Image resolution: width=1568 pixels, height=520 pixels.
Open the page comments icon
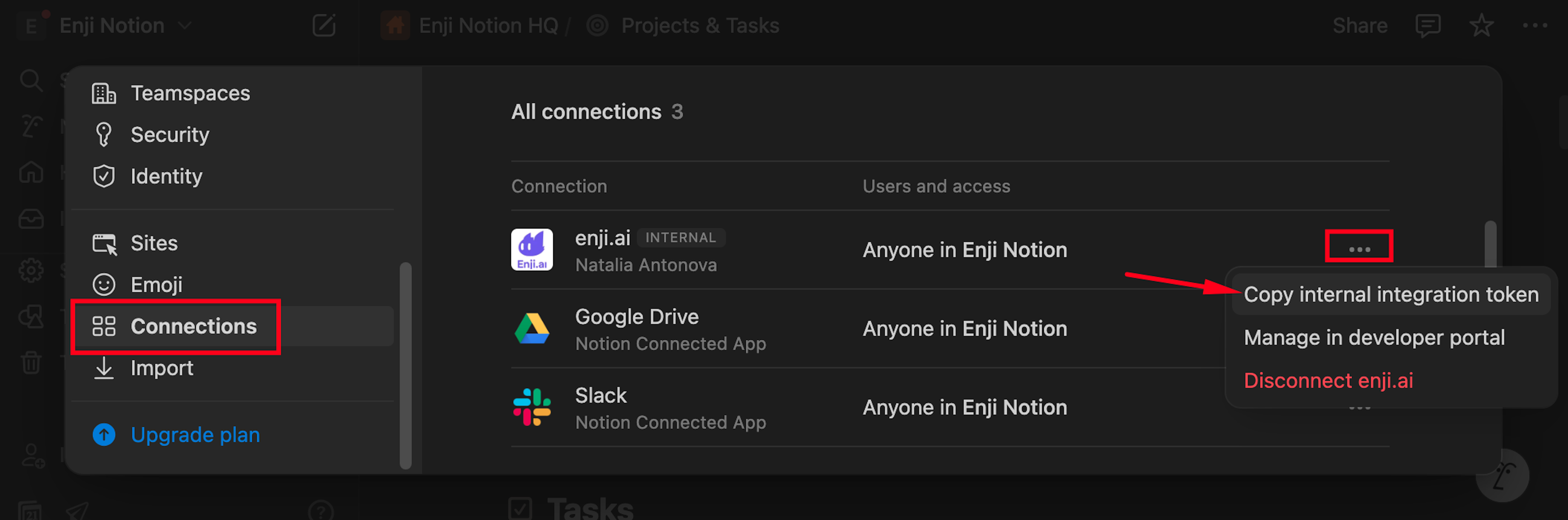tap(1428, 26)
